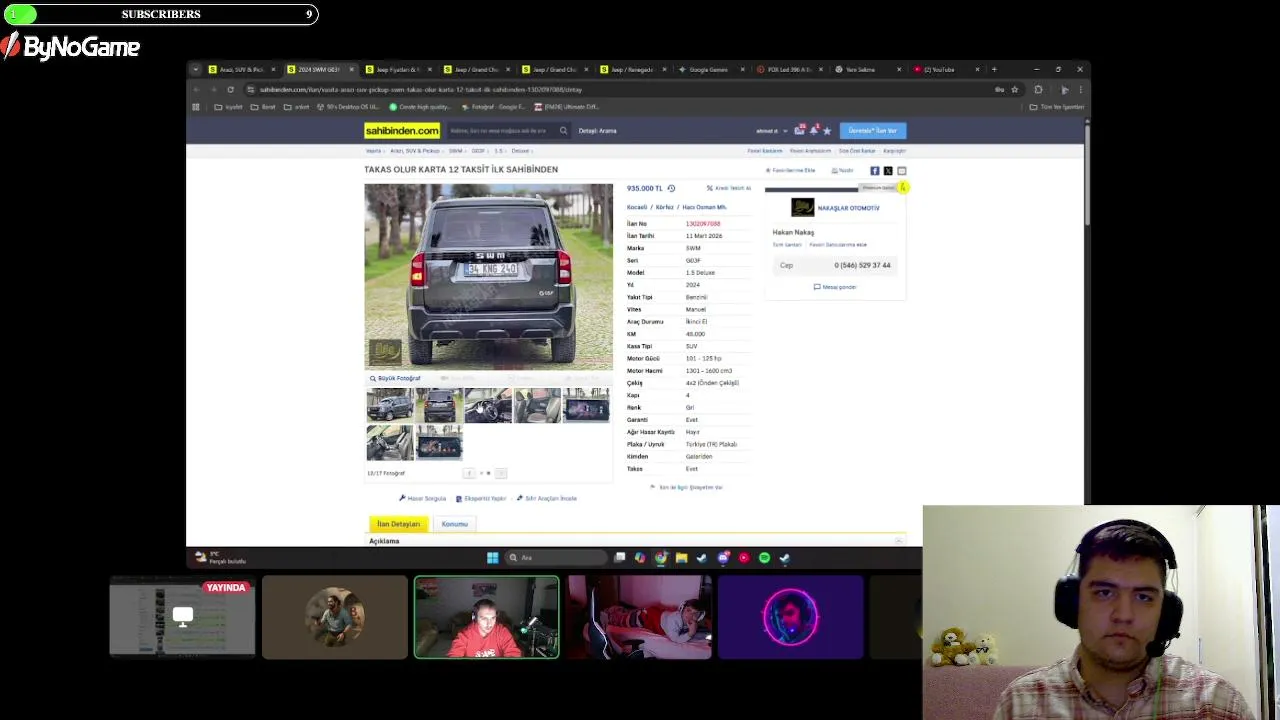The width and height of the screenshot is (1280, 720).
Task: Click Ücretsiz İlan Ver button
Action: coord(873,131)
